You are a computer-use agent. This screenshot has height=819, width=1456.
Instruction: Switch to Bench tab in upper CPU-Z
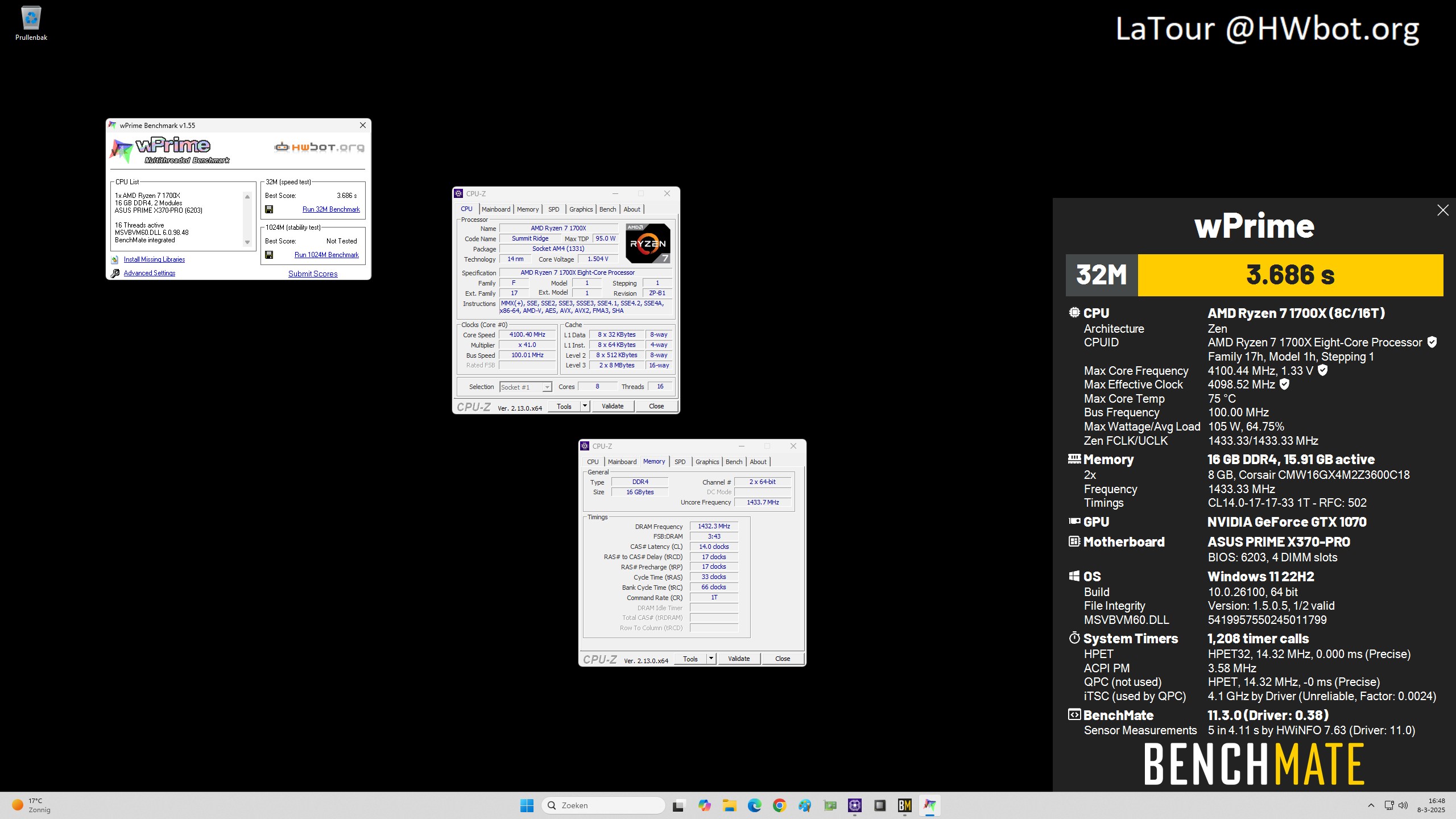click(608, 209)
